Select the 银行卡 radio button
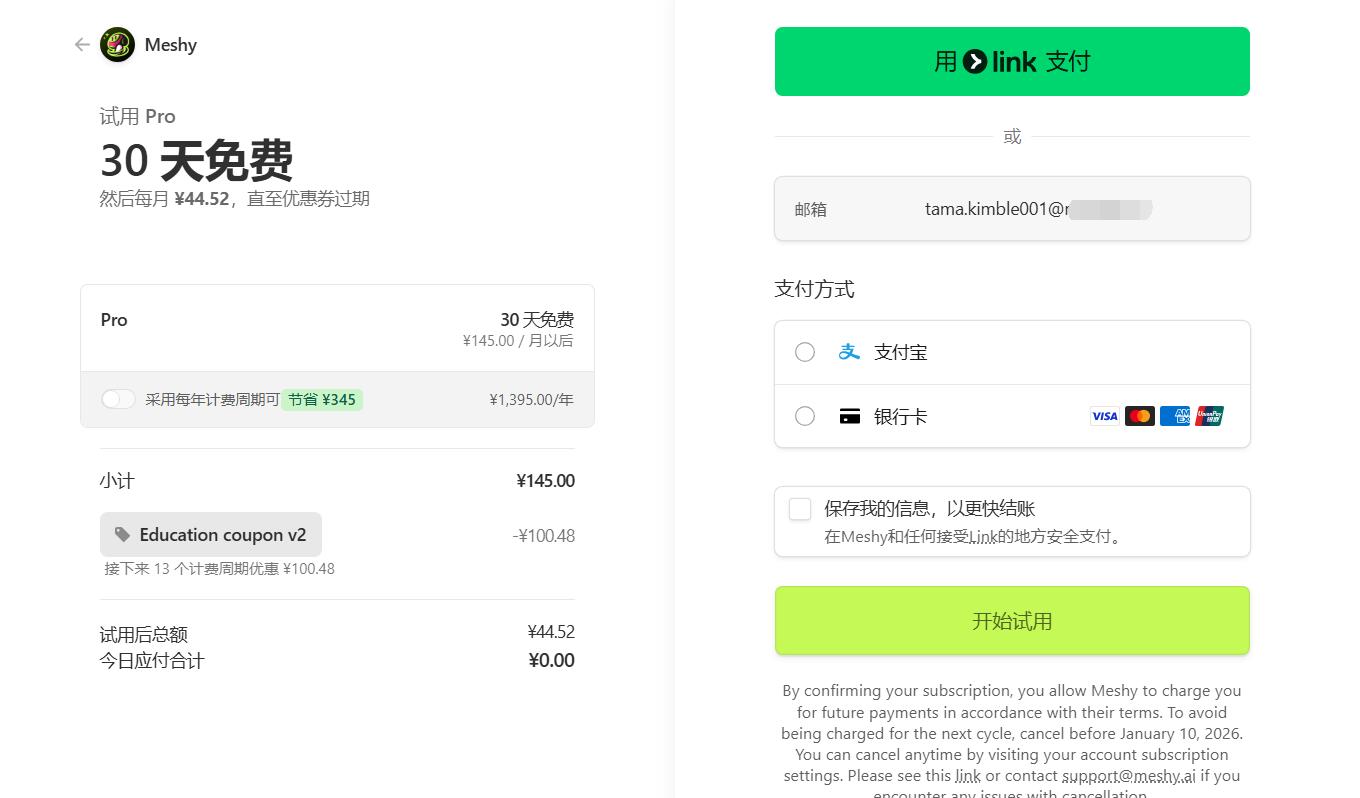 pos(805,416)
